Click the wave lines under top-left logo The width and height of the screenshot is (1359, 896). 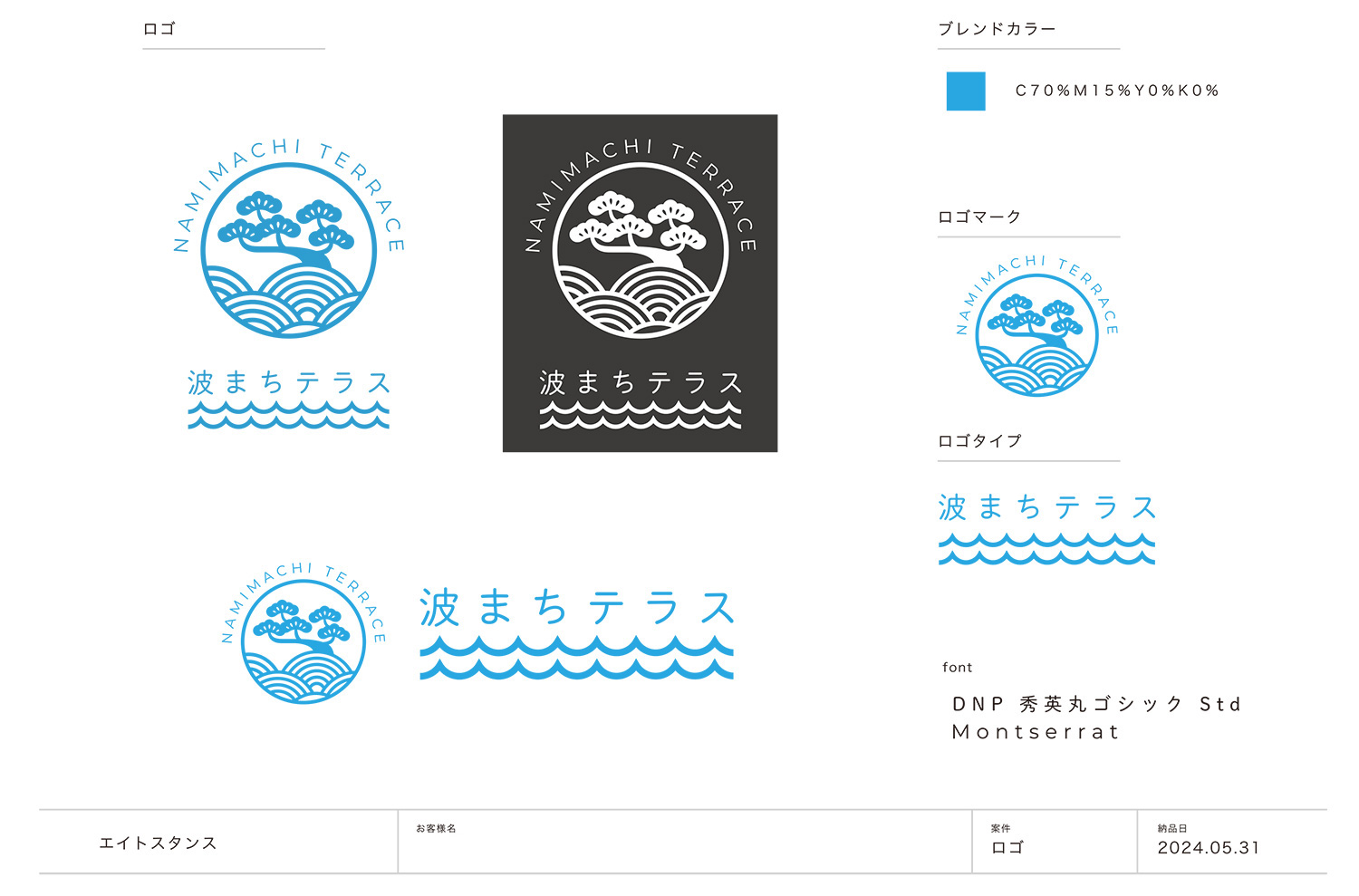tap(288, 415)
